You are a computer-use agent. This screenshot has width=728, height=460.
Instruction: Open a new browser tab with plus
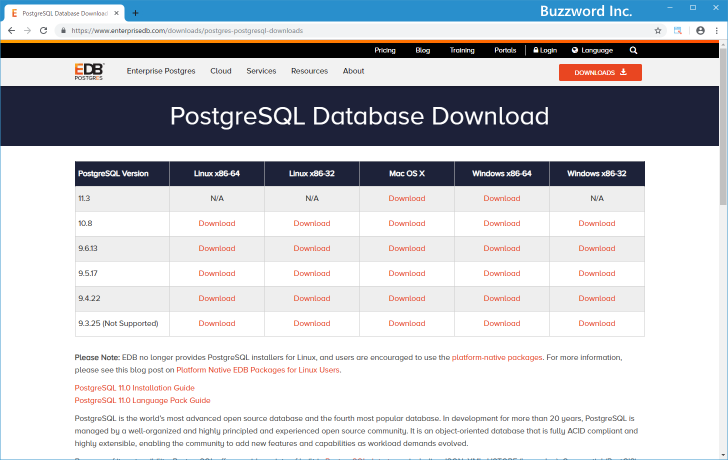click(136, 12)
